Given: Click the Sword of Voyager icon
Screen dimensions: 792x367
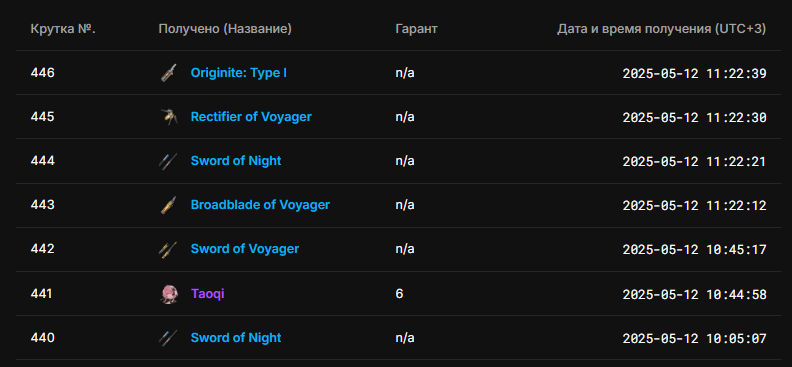Looking at the screenshot, I should click(169, 249).
